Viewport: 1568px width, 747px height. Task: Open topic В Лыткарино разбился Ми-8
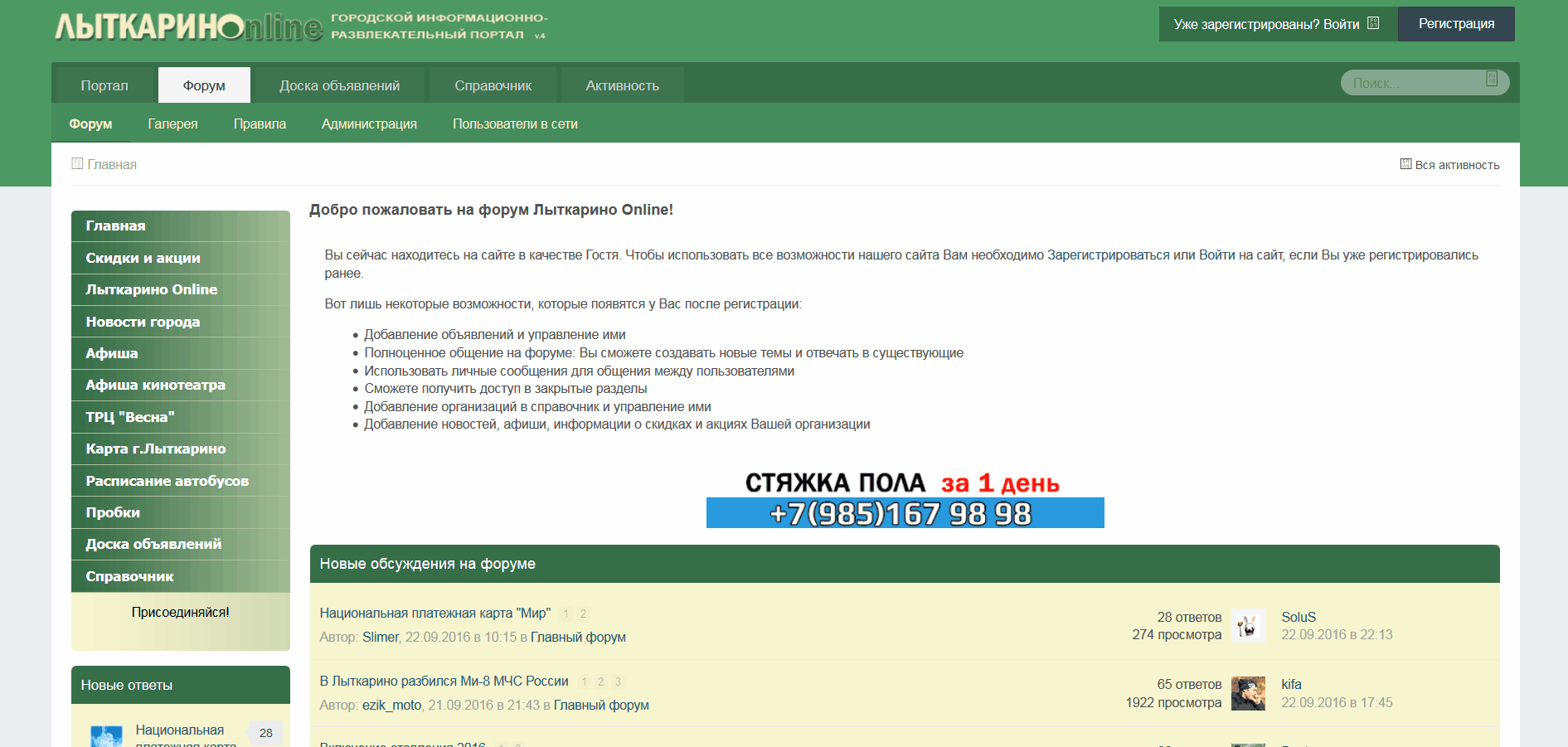point(444,681)
